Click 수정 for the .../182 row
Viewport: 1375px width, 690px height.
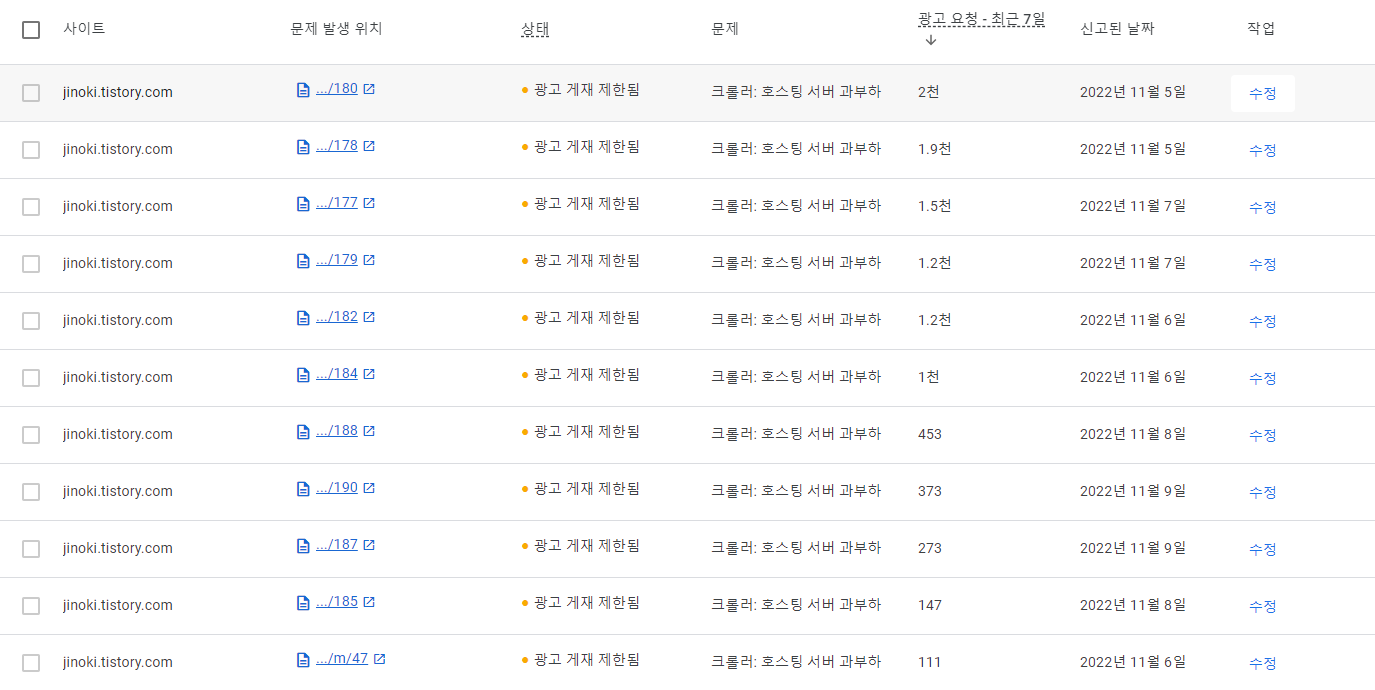tap(1262, 321)
